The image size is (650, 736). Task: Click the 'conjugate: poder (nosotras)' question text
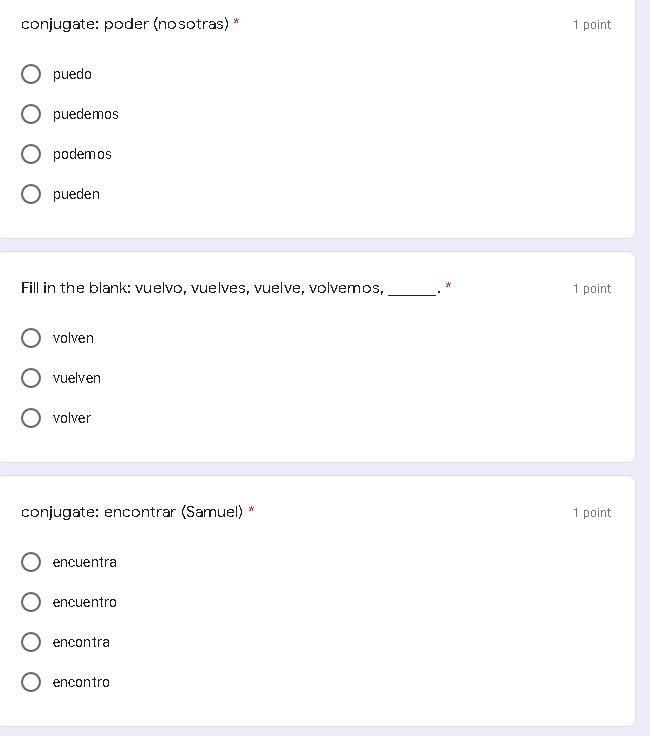[x=125, y=23]
